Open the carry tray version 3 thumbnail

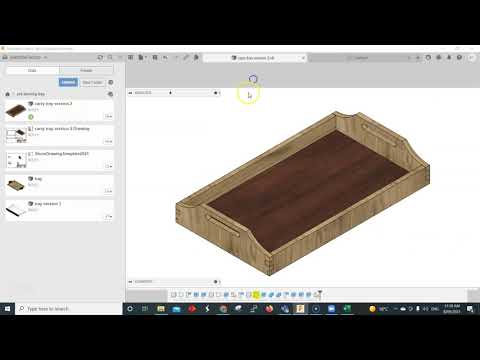pos(16,111)
